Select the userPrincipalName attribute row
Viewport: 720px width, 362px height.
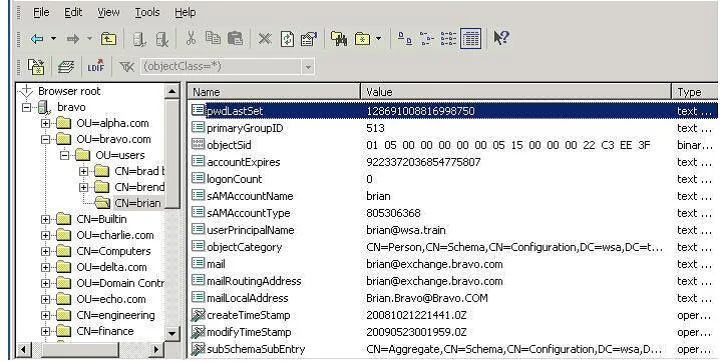pos(453,230)
